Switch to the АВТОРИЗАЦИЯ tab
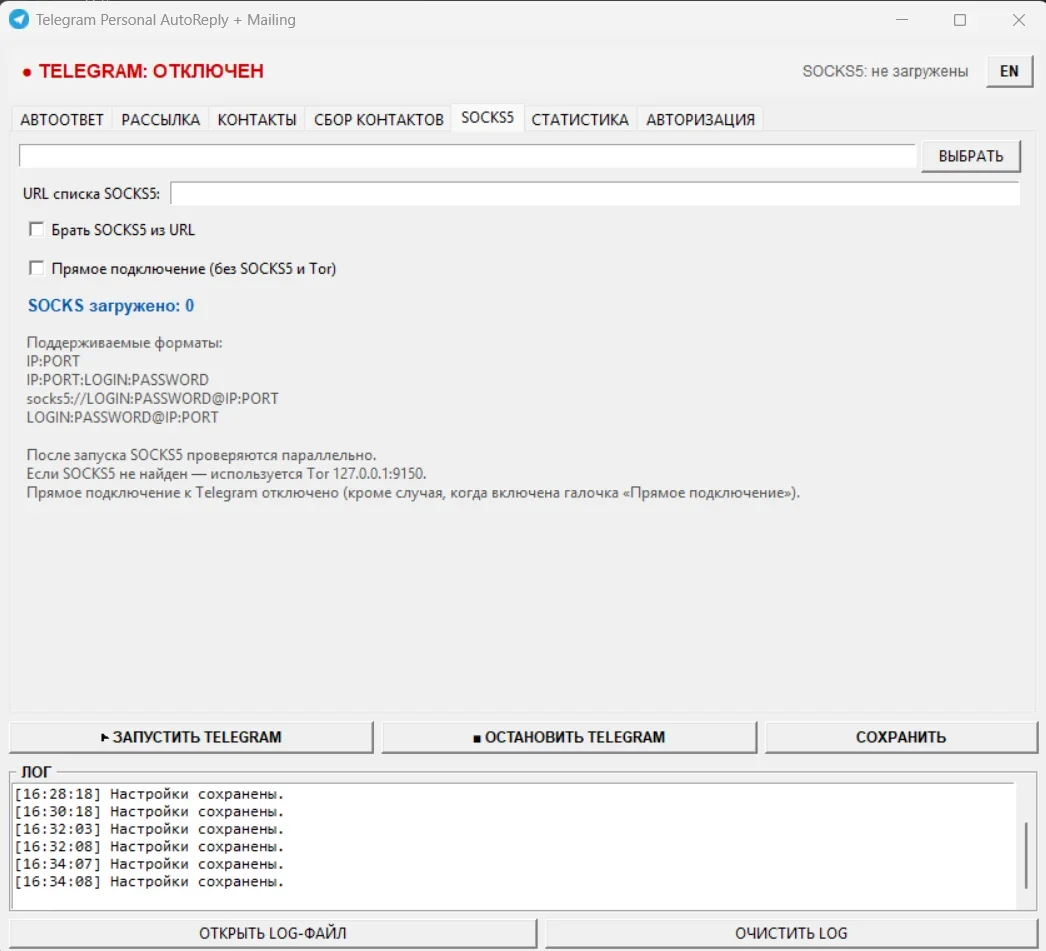Viewport: 1046px width, 951px height. (700, 119)
